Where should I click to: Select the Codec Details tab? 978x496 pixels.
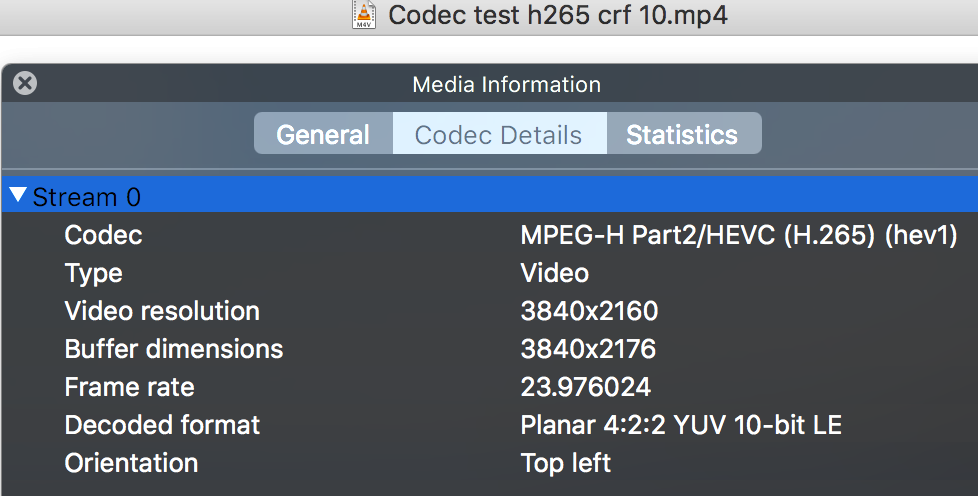pos(499,134)
